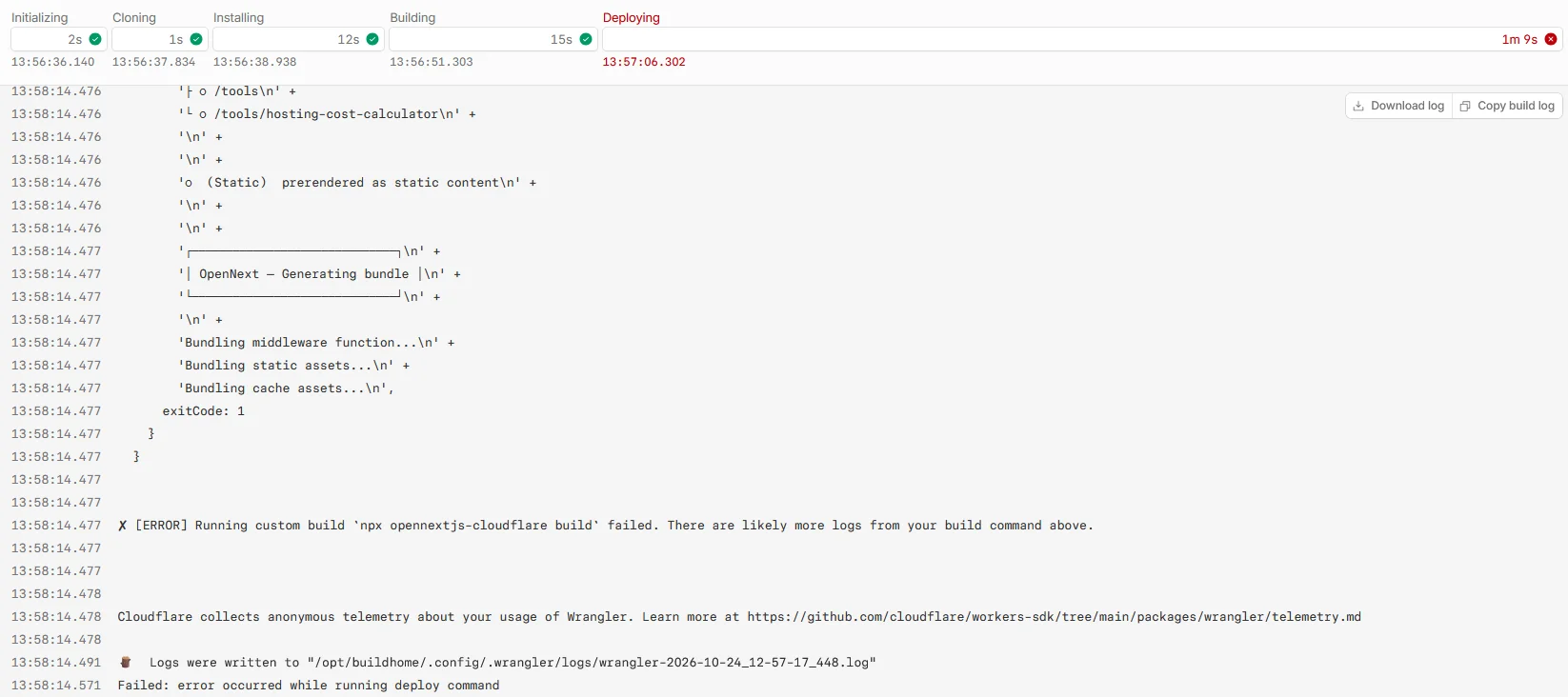The image size is (1568, 697).
Task: Select the Initializing step label
Action: pos(40,17)
